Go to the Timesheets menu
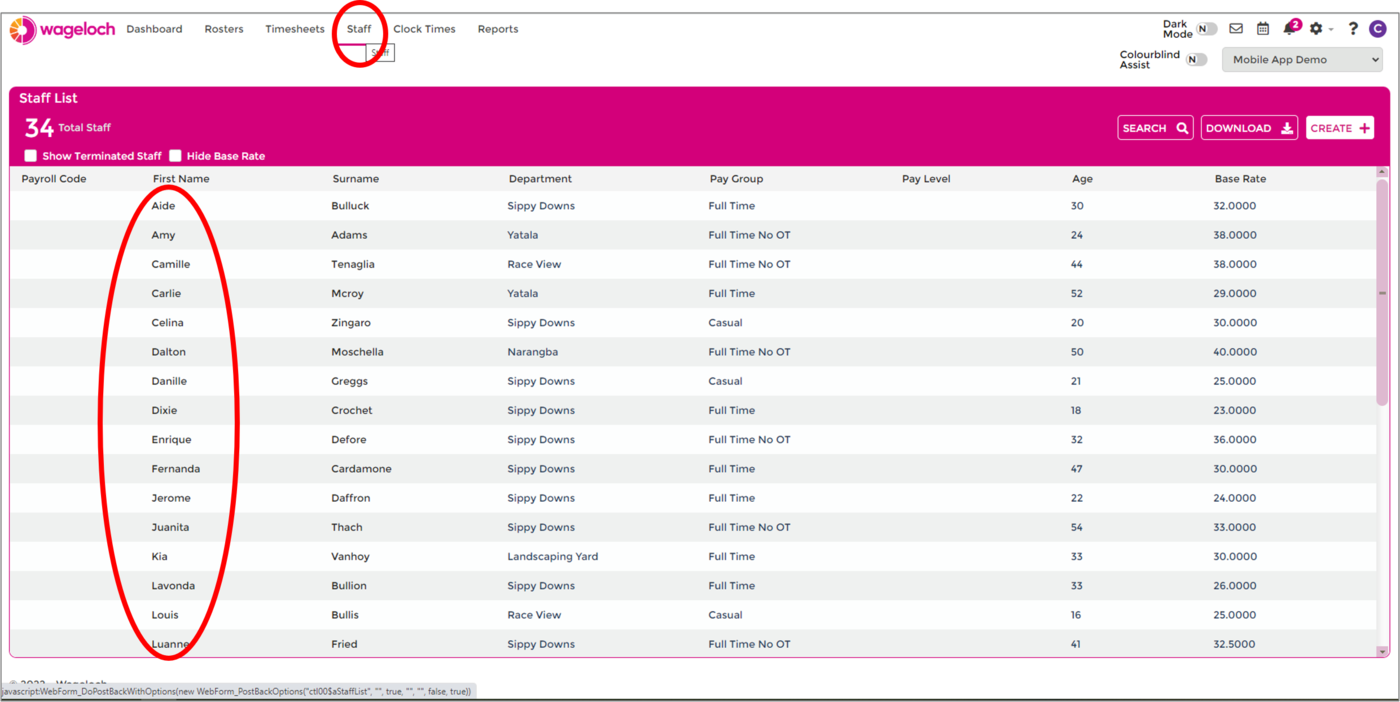 pyautogui.click(x=295, y=29)
